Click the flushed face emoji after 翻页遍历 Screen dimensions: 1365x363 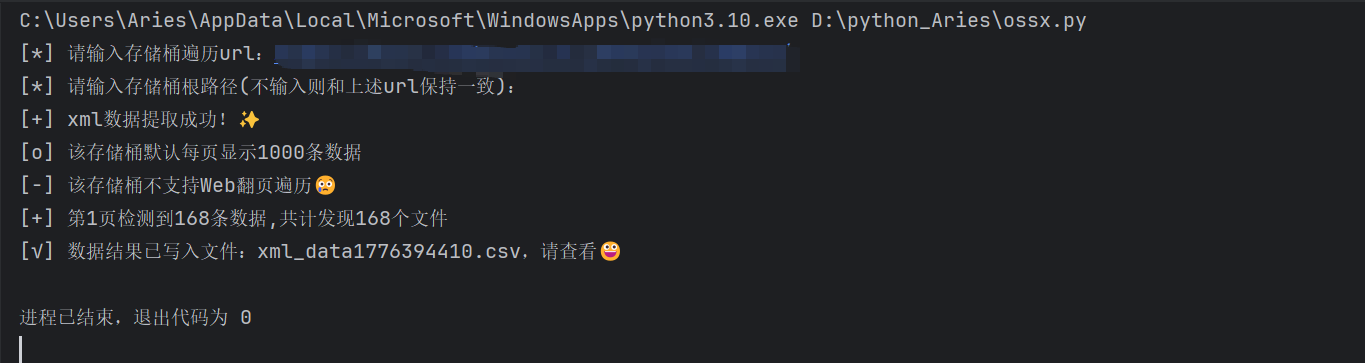(x=325, y=185)
